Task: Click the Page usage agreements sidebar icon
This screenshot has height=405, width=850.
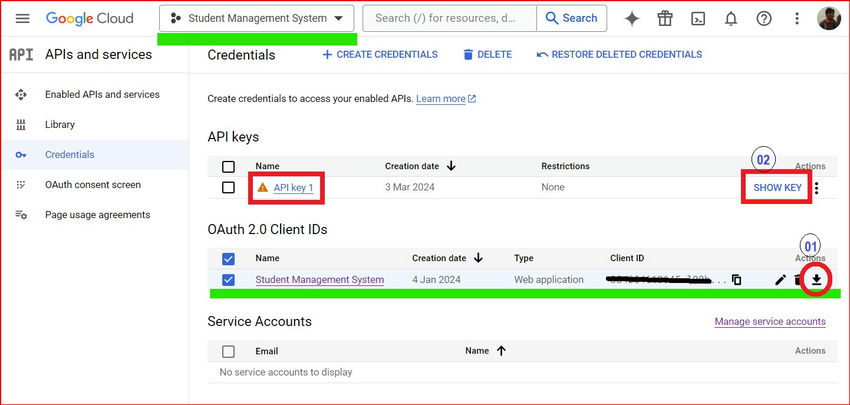Action: point(21,215)
